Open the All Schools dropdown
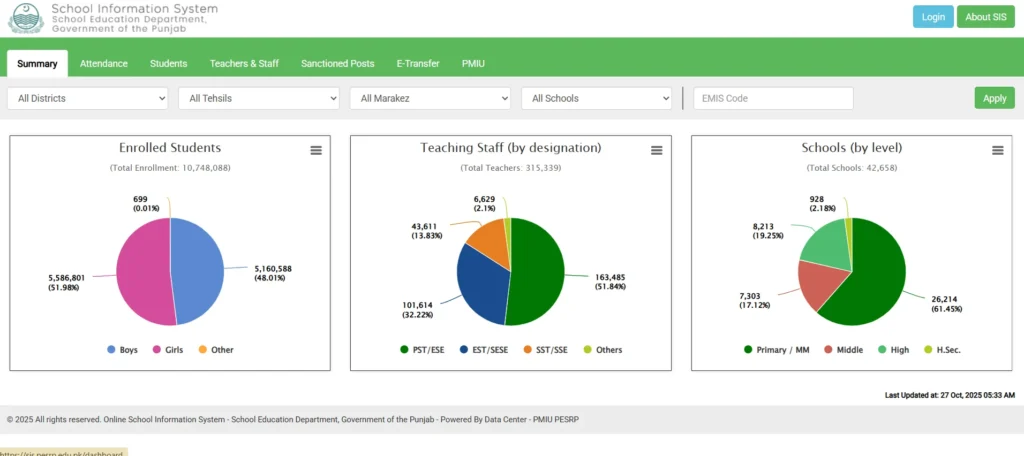The height and width of the screenshot is (456, 1024). [596, 98]
